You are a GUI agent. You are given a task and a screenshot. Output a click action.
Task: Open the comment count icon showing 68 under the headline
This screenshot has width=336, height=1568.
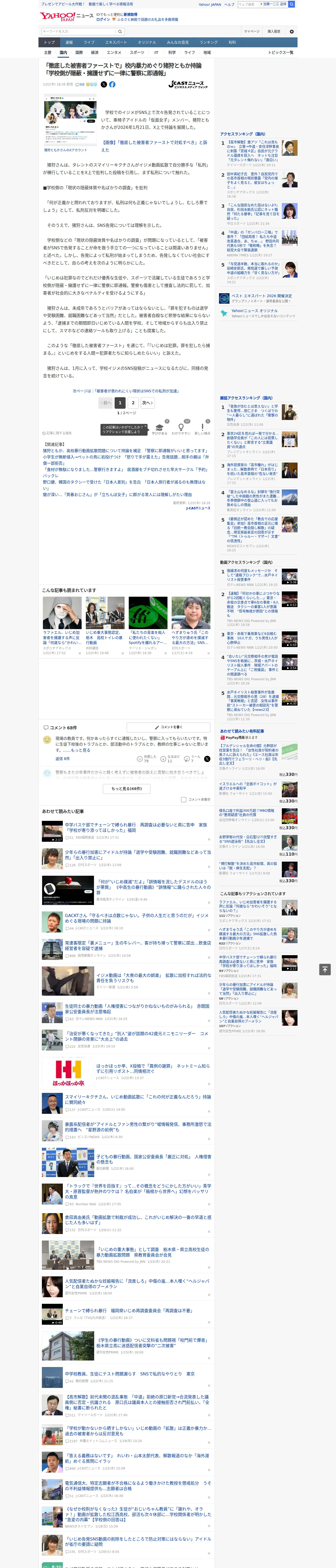point(80,85)
